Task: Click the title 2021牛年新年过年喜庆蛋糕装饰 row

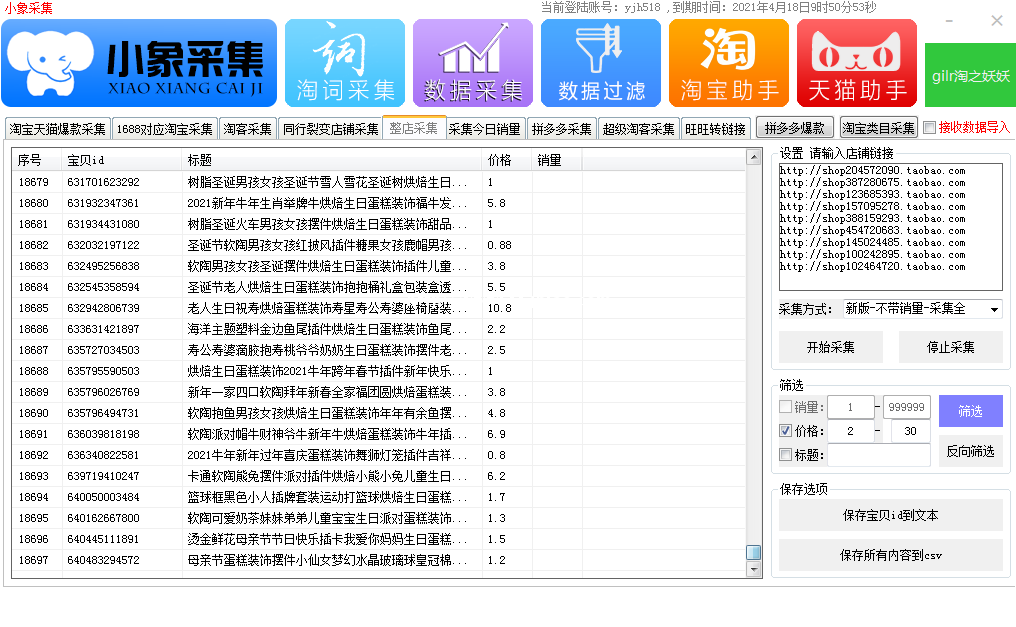Action: tap(327, 455)
